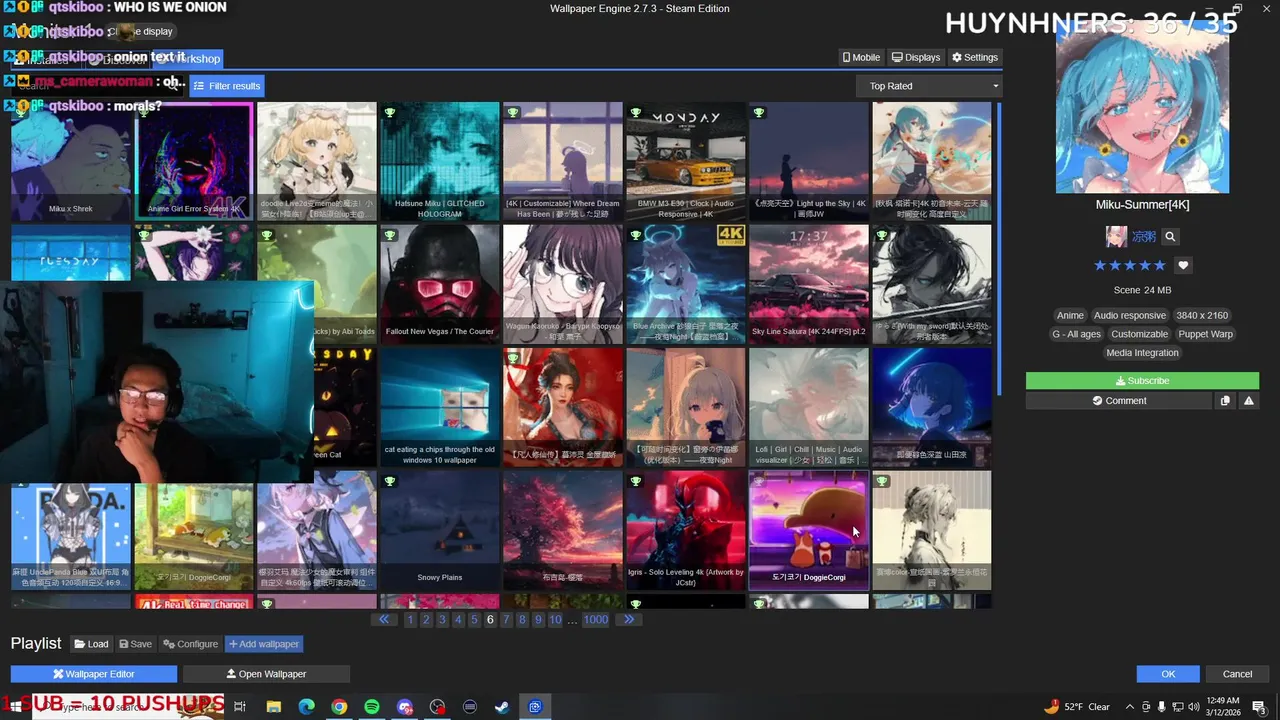The width and height of the screenshot is (1280, 720).
Task: Select Igris - Solo Leveling 4k wallpaper
Action: click(x=686, y=531)
